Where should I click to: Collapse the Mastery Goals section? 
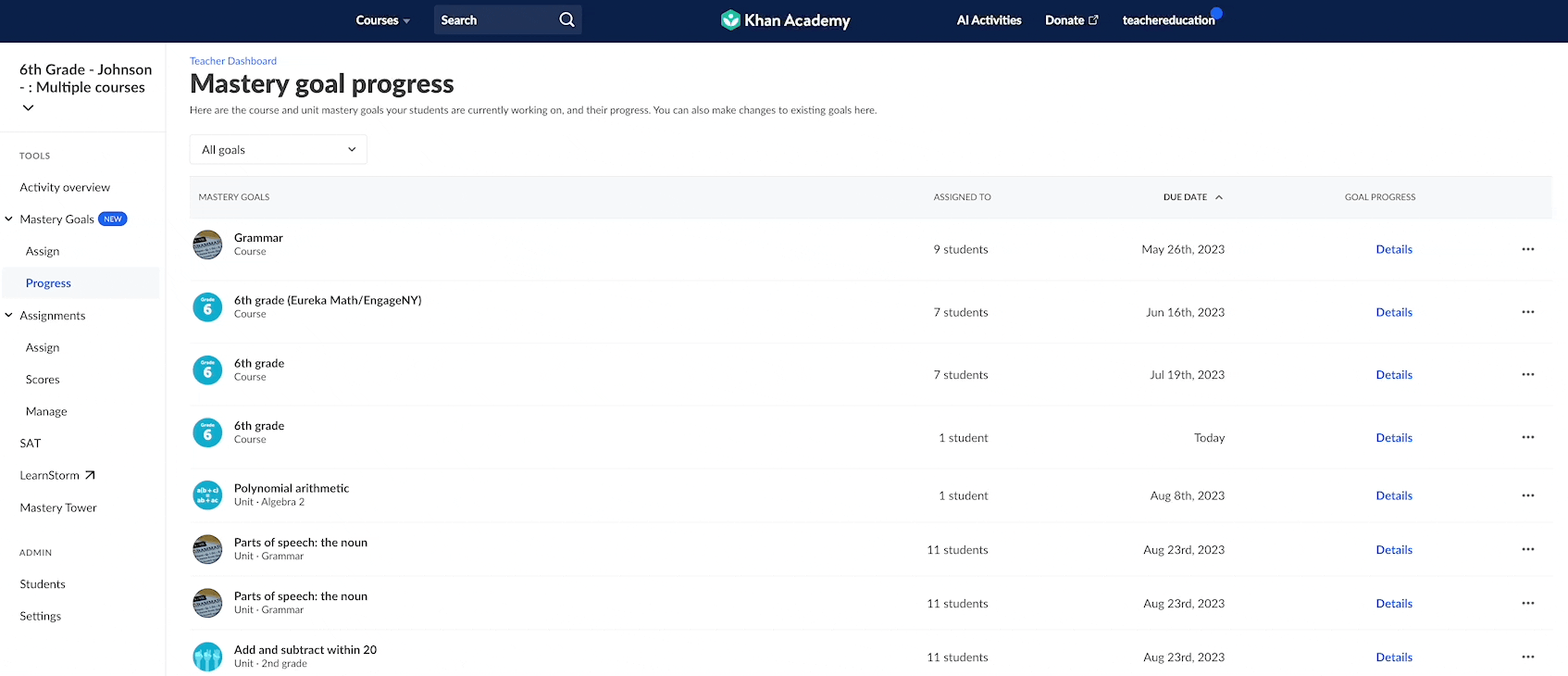coord(9,219)
